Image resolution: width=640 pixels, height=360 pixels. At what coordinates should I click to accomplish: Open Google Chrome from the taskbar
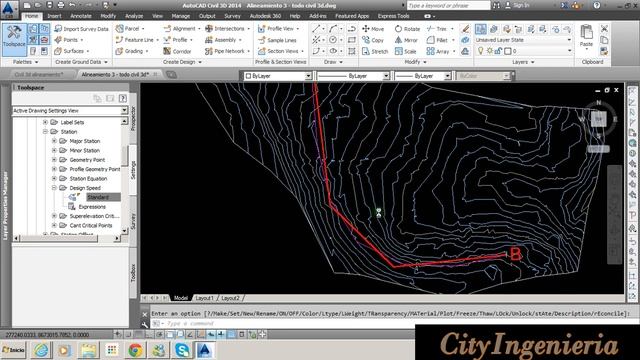pos(135,350)
